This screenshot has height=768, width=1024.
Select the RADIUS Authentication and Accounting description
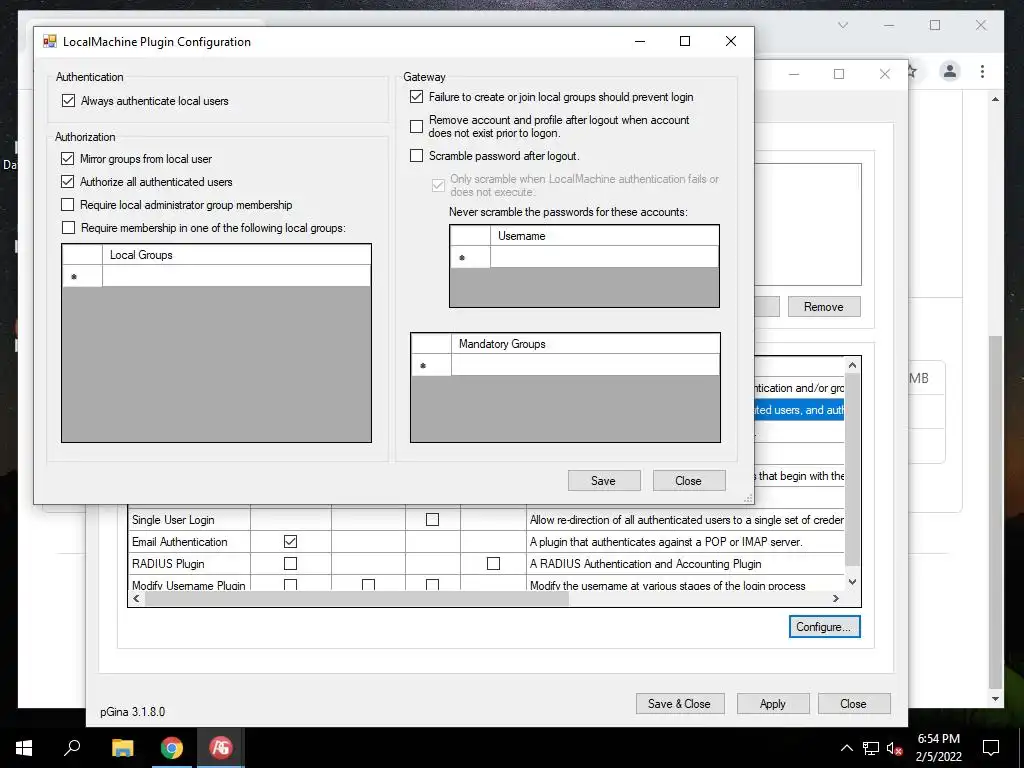pos(646,564)
